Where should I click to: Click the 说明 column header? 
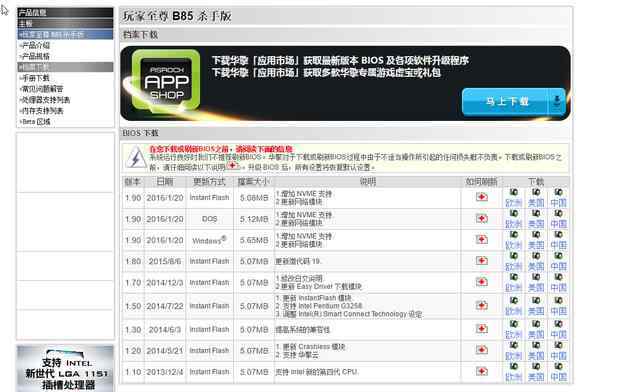click(x=368, y=182)
